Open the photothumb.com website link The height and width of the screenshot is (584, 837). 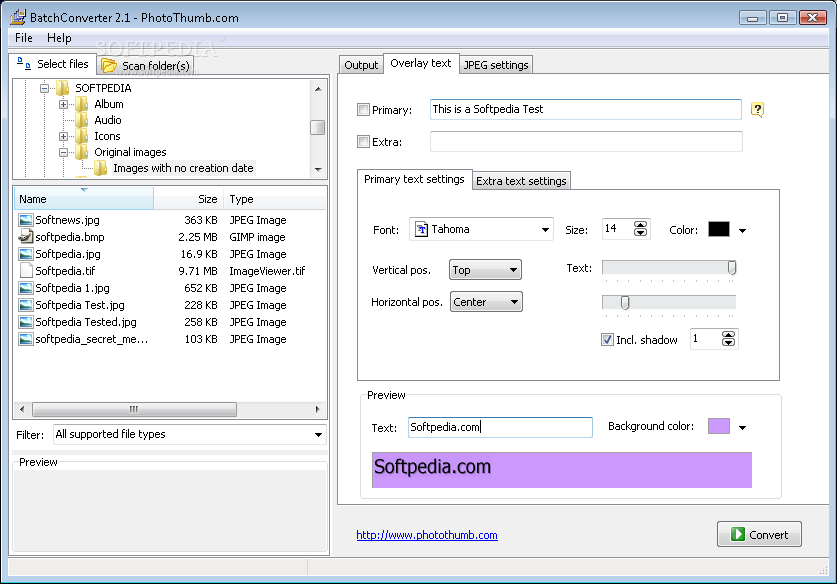tap(427, 535)
